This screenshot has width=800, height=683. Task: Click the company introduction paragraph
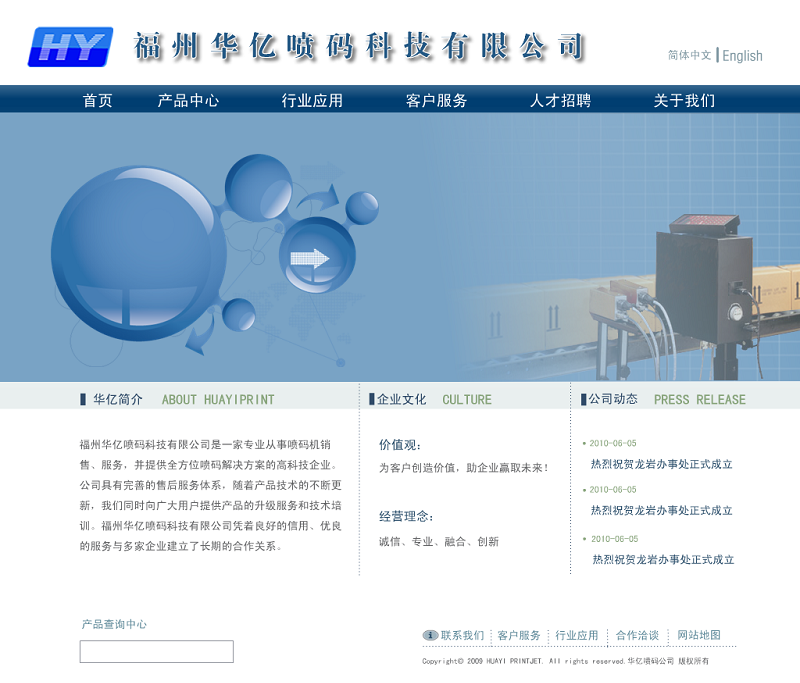(x=210, y=495)
